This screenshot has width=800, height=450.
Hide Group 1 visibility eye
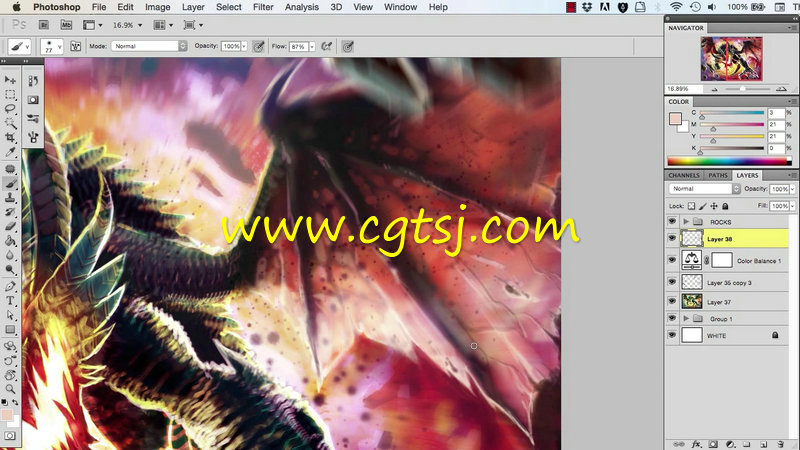point(672,318)
